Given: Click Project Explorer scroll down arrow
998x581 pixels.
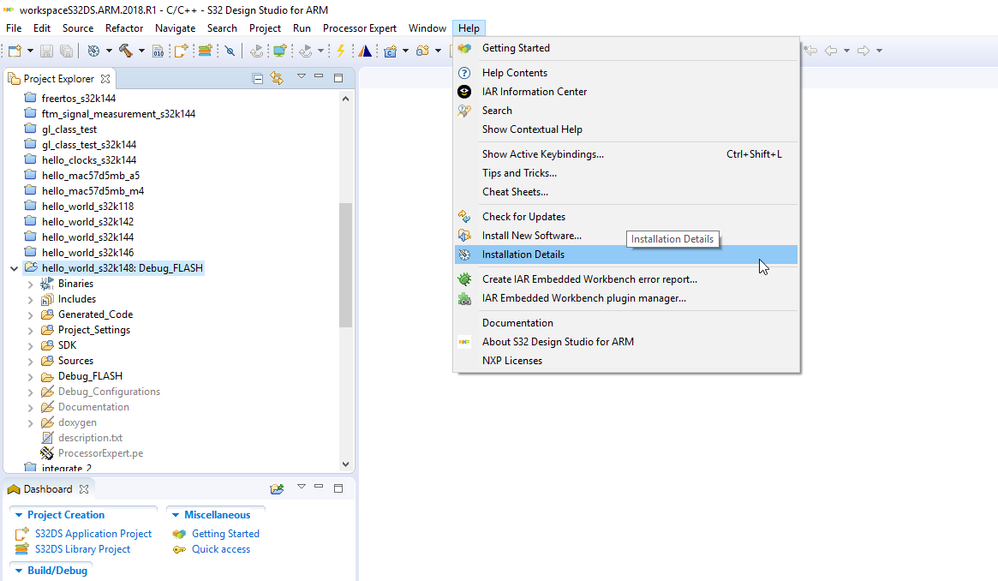Looking at the screenshot, I should (346, 465).
